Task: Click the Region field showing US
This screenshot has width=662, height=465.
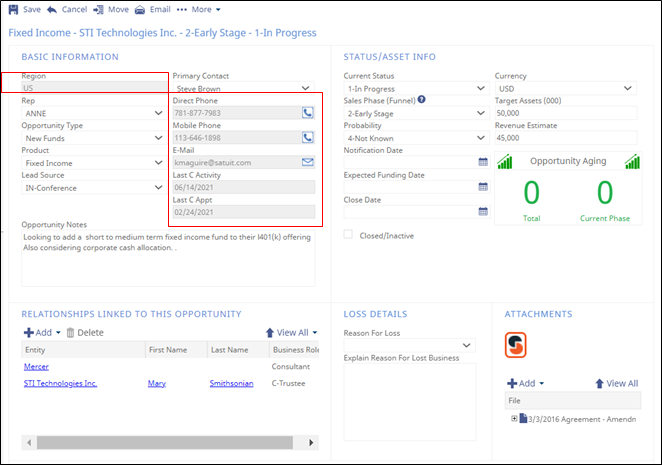Action: [94, 87]
